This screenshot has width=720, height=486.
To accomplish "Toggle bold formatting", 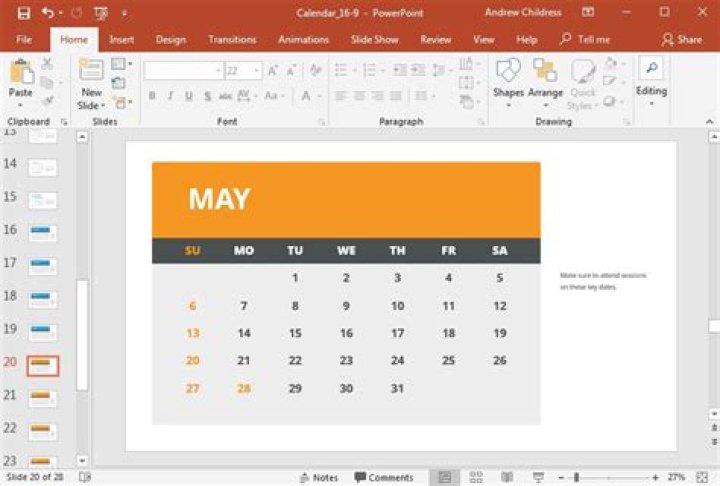I will (152, 96).
